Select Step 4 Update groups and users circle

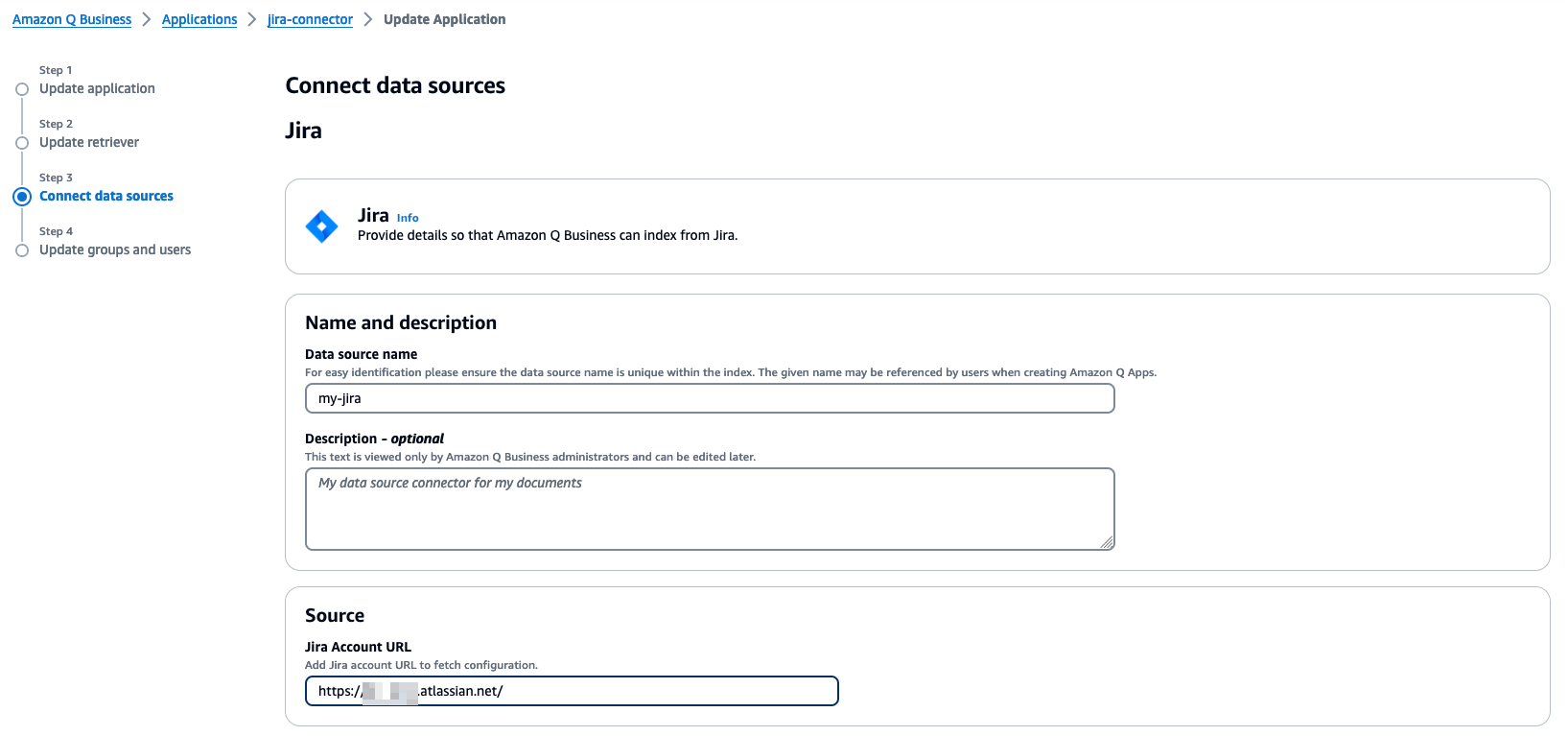click(x=22, y=249)
